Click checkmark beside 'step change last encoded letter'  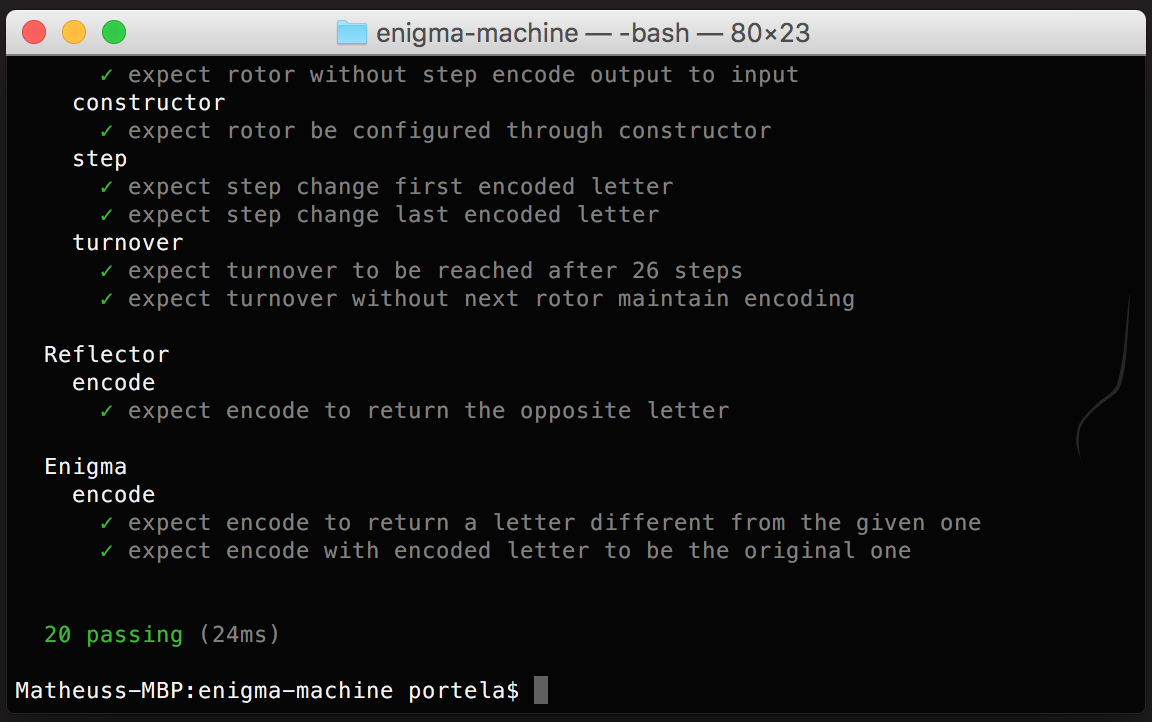(x=107, y=215)
